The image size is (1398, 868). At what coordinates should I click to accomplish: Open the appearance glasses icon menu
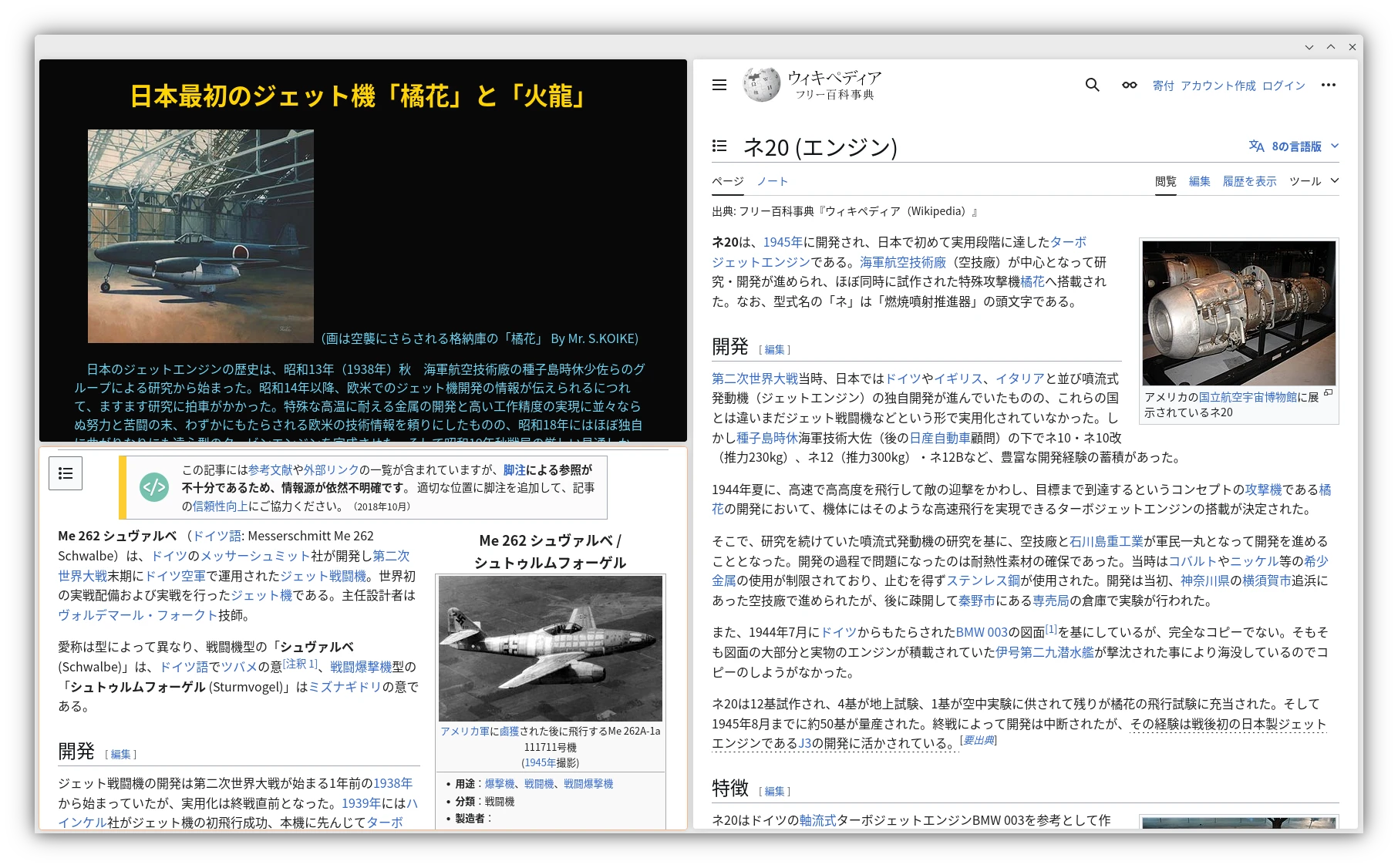point(1129,85)
